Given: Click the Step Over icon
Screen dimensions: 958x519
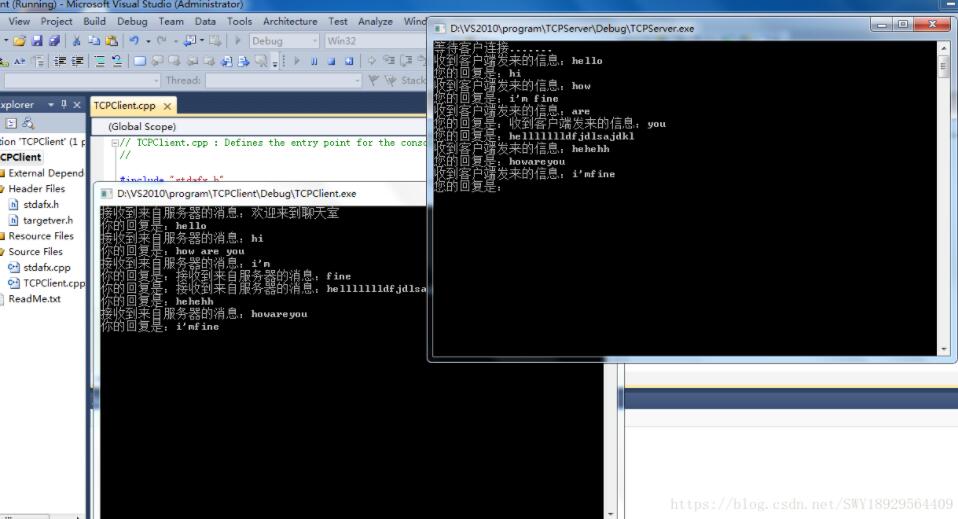Looking at the screenshot, I should (x=406, y=61).
